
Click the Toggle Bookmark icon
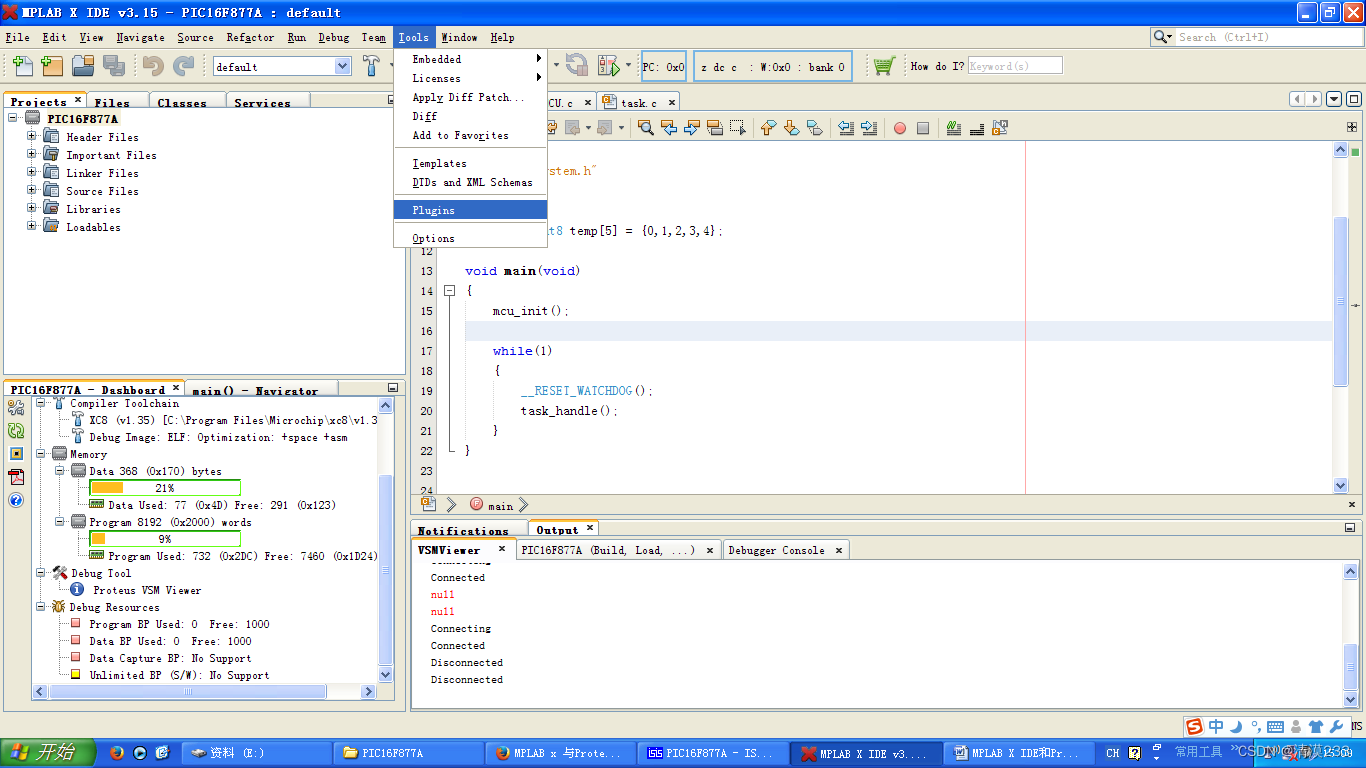point(815,127)
